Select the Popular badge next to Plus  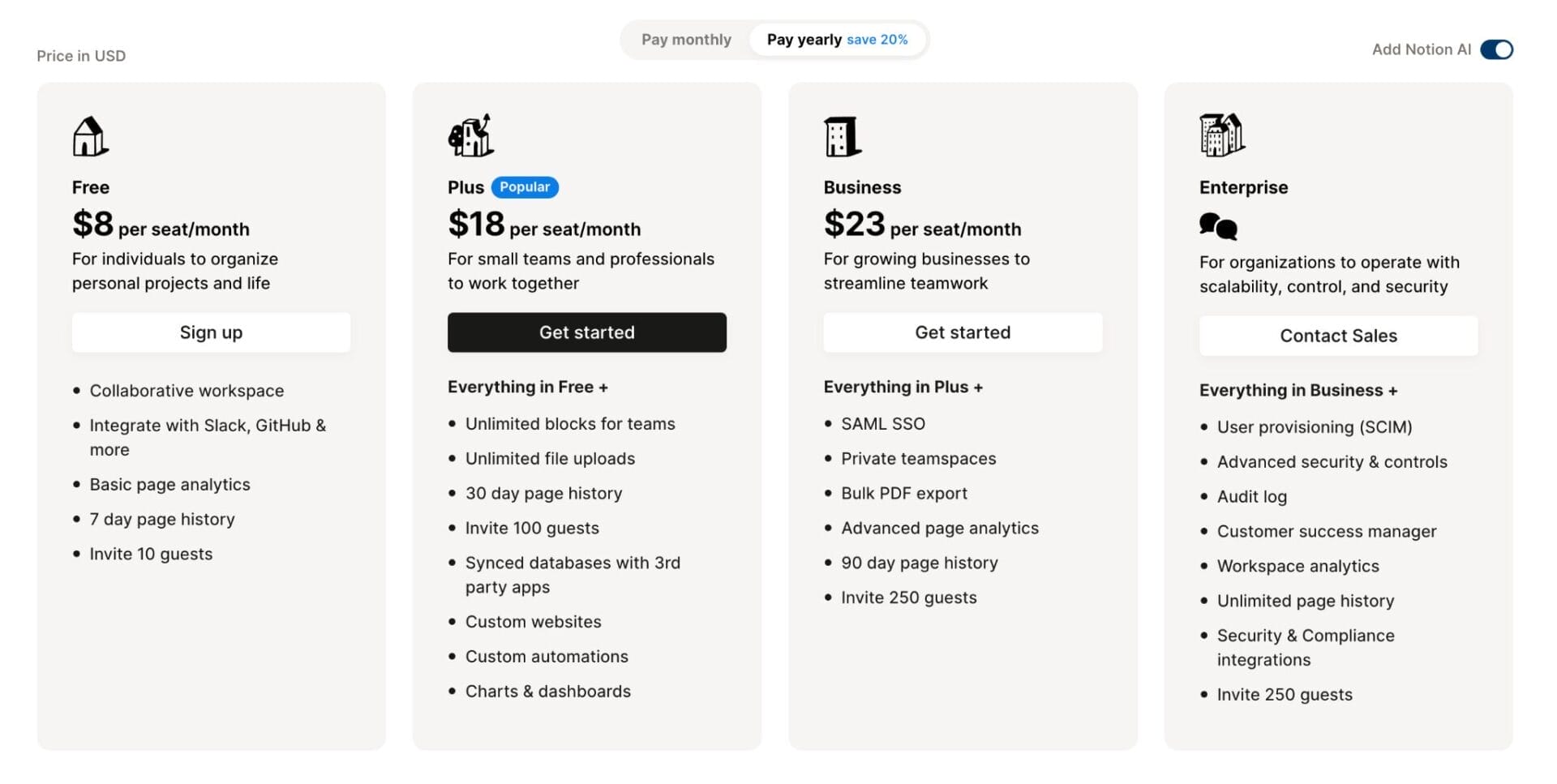coord(525,187)
